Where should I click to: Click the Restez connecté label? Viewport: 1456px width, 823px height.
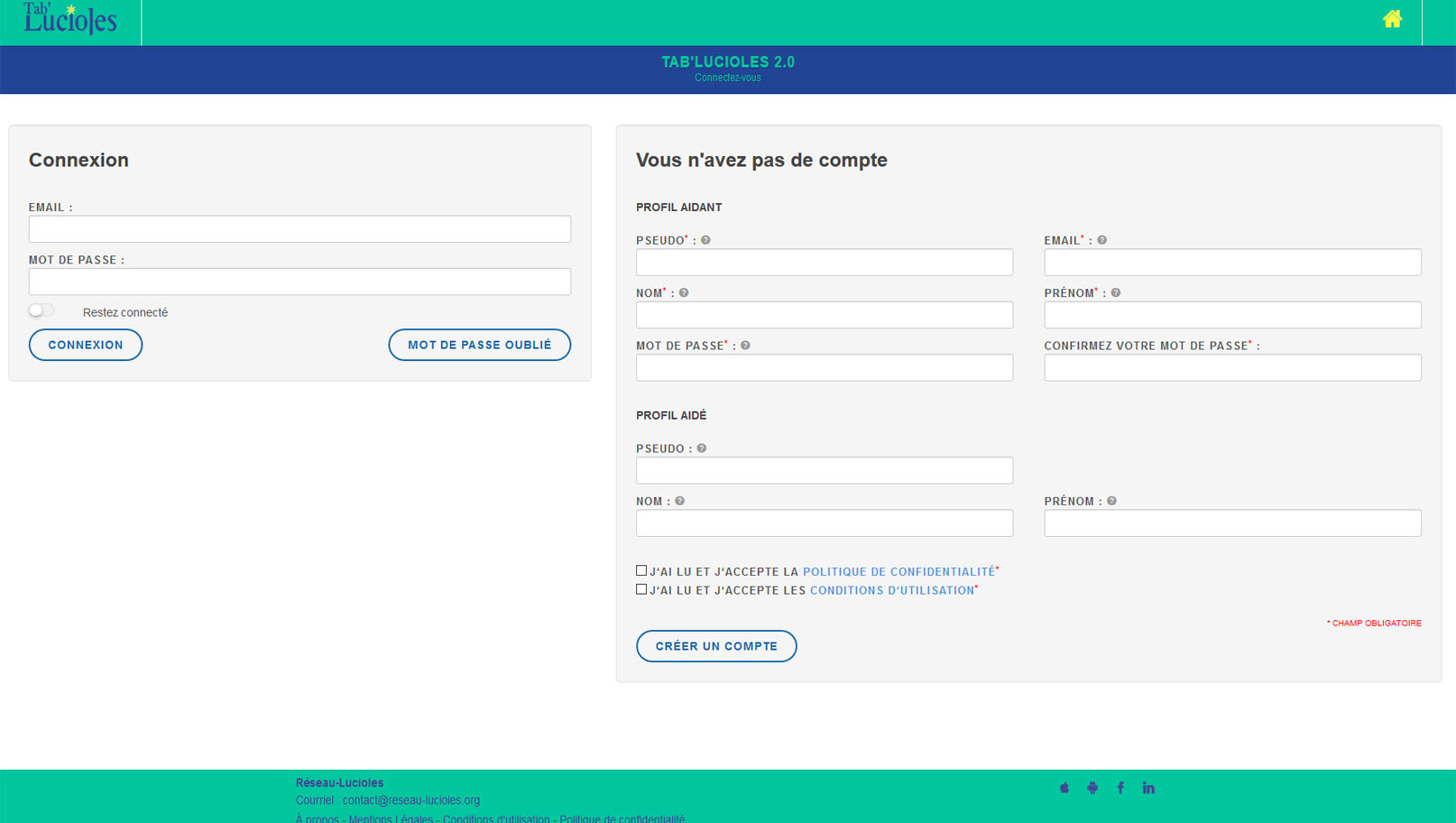click(x=125, y=312)
